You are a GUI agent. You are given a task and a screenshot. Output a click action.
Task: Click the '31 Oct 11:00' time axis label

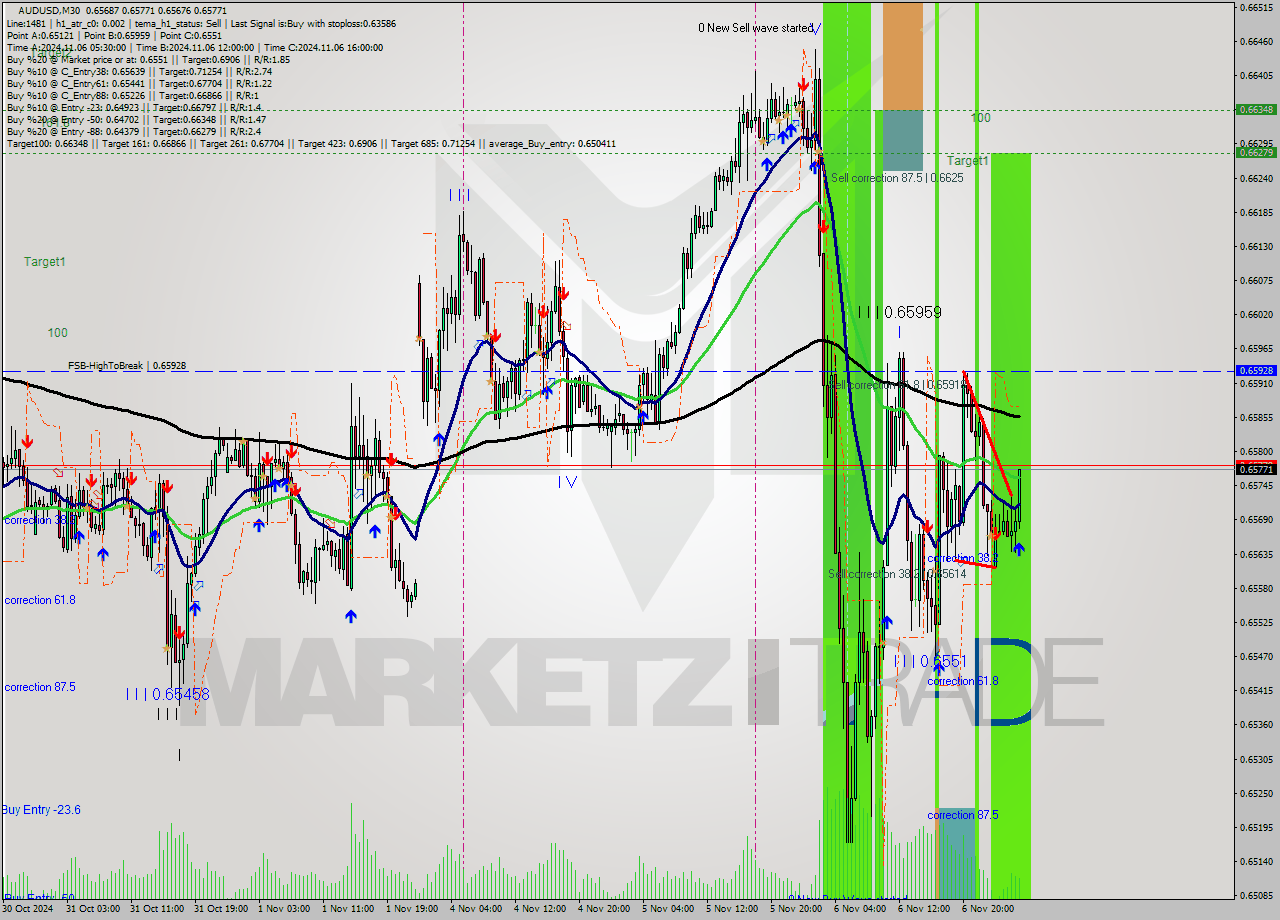point(158,909)
